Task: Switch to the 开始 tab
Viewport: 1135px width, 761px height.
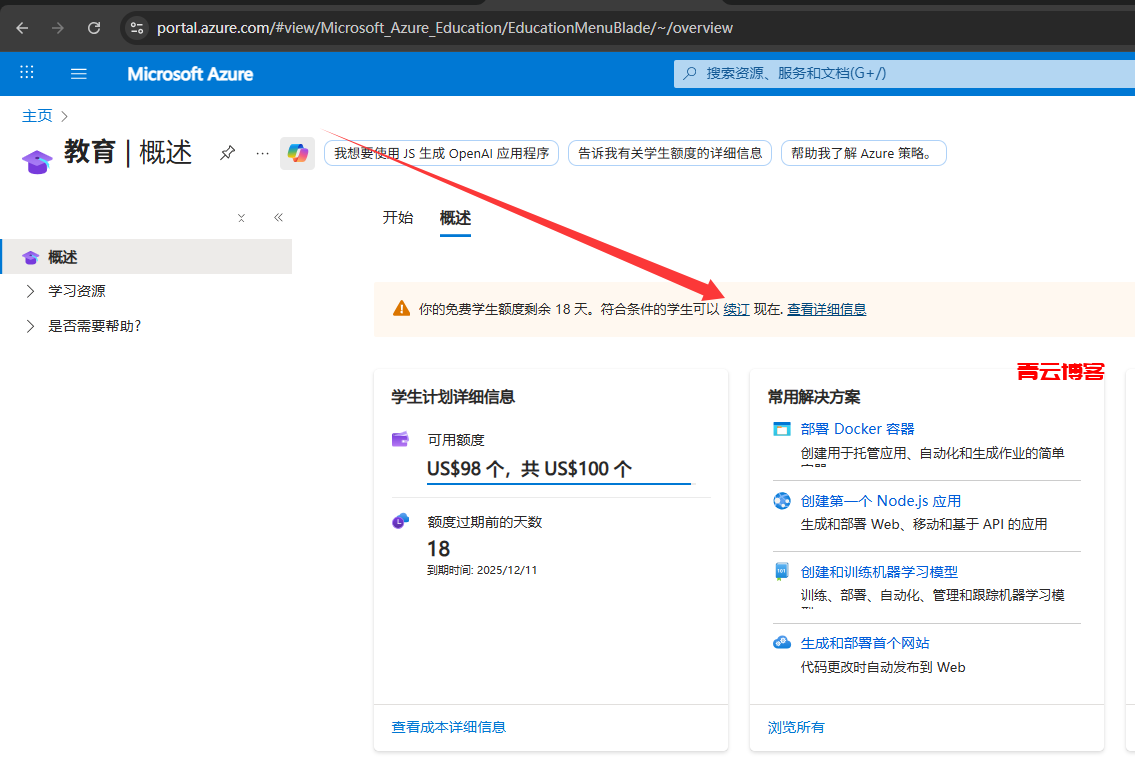Action: click(397, 217)
